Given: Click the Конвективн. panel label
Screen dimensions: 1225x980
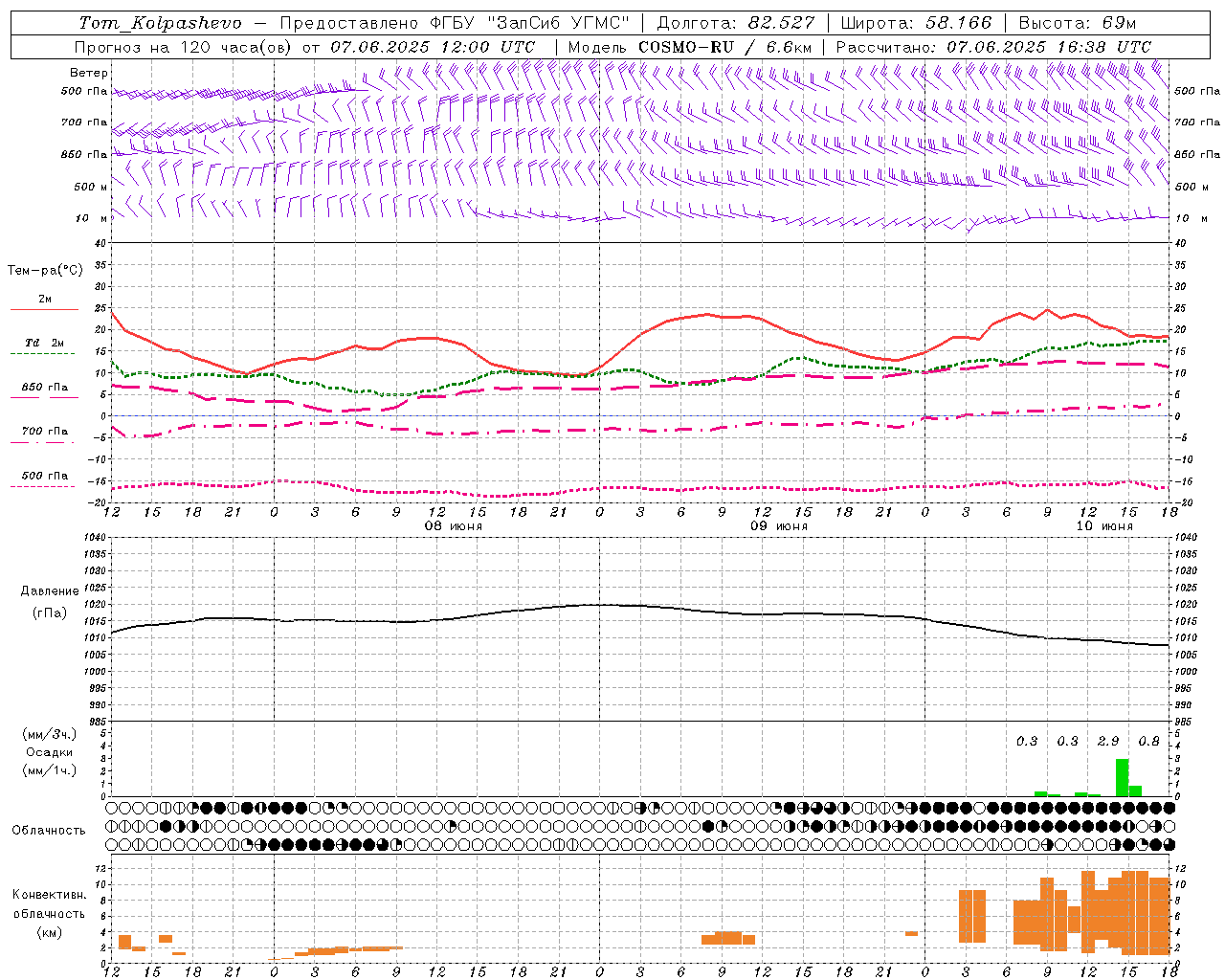Looking at the screenshot, I should pyautogui.click(x=49, y=895).
